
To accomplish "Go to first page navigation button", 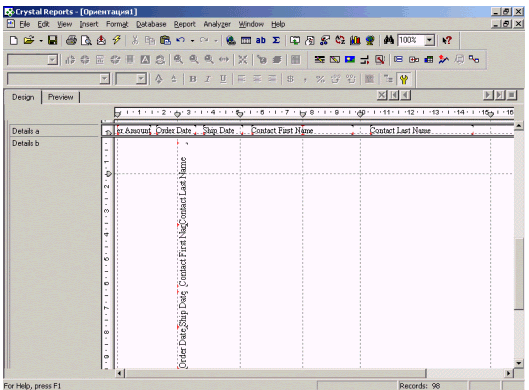I will 394,95.
